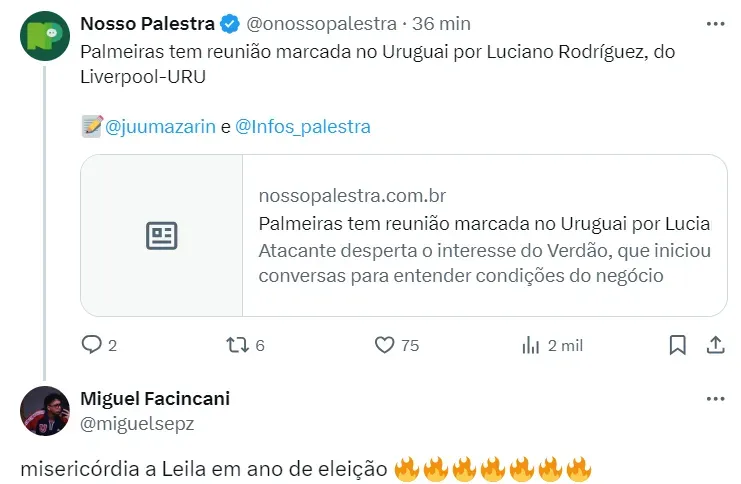Open the views analytics bar icon
741x484 pixels.
click(531, 345)
